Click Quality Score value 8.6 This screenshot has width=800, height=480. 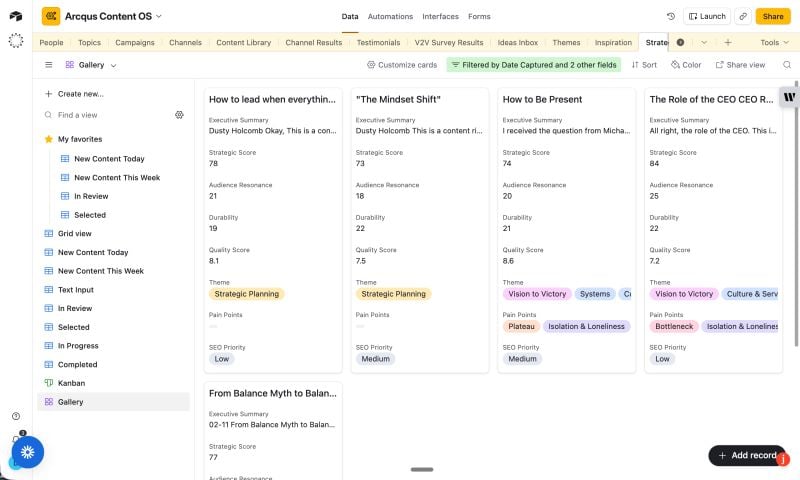(508, 261)
